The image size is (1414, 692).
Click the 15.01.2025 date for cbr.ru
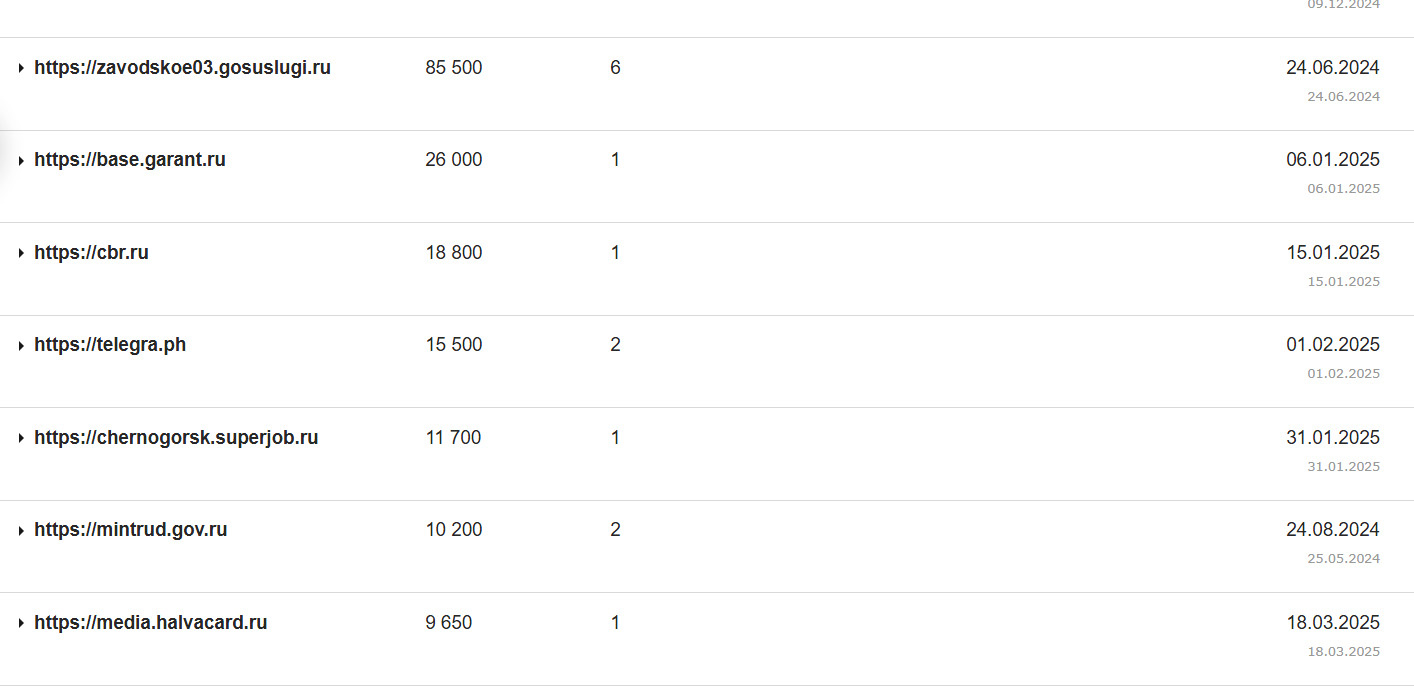(x=1332, y=253)
